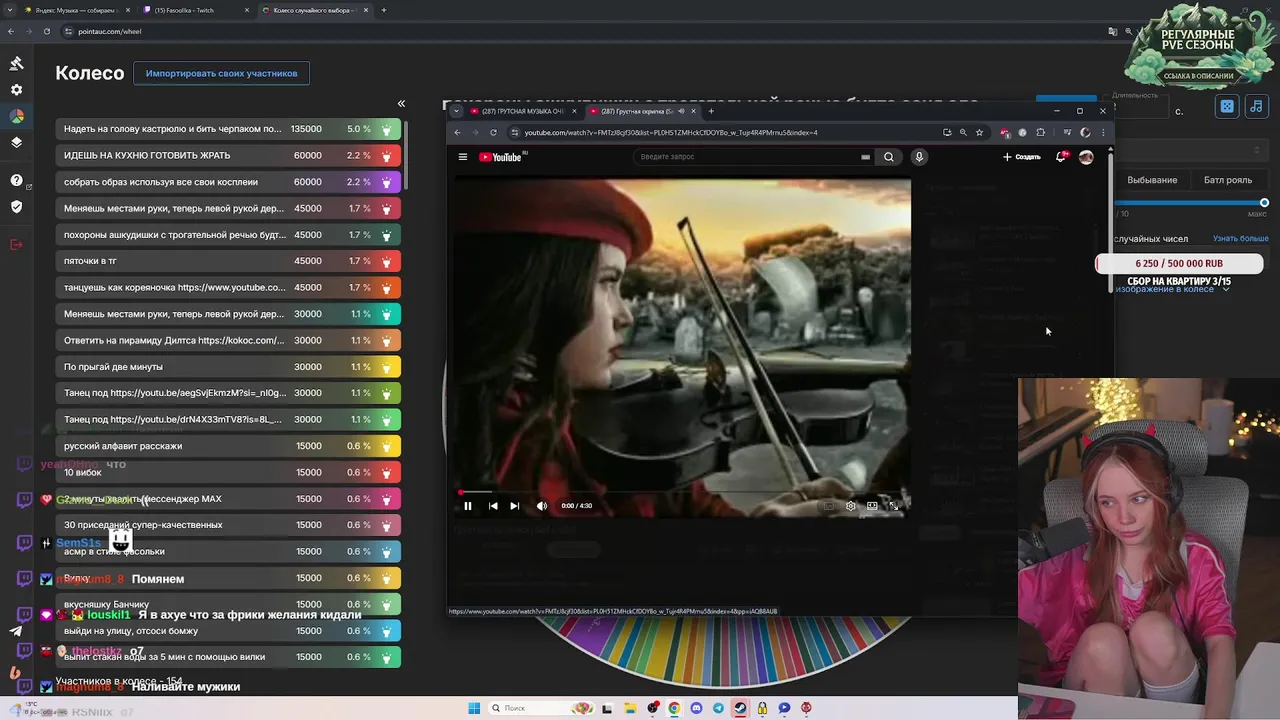
Task: Enter YouTube fullscreen mode
Action: coord(894,506)
